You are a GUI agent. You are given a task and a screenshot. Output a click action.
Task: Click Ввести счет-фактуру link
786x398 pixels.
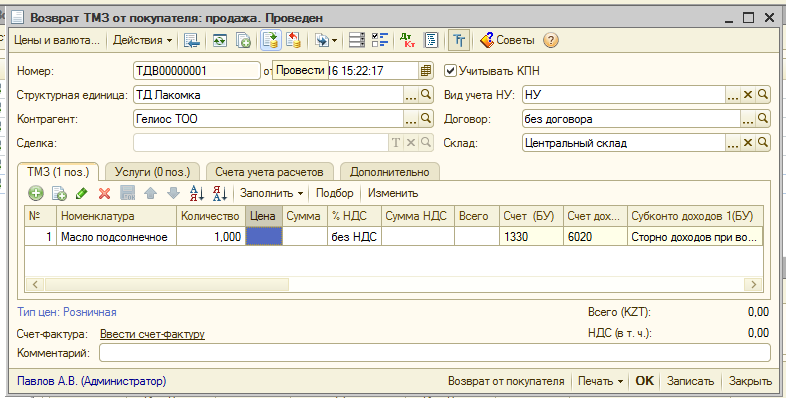click(x=152, y=334)
